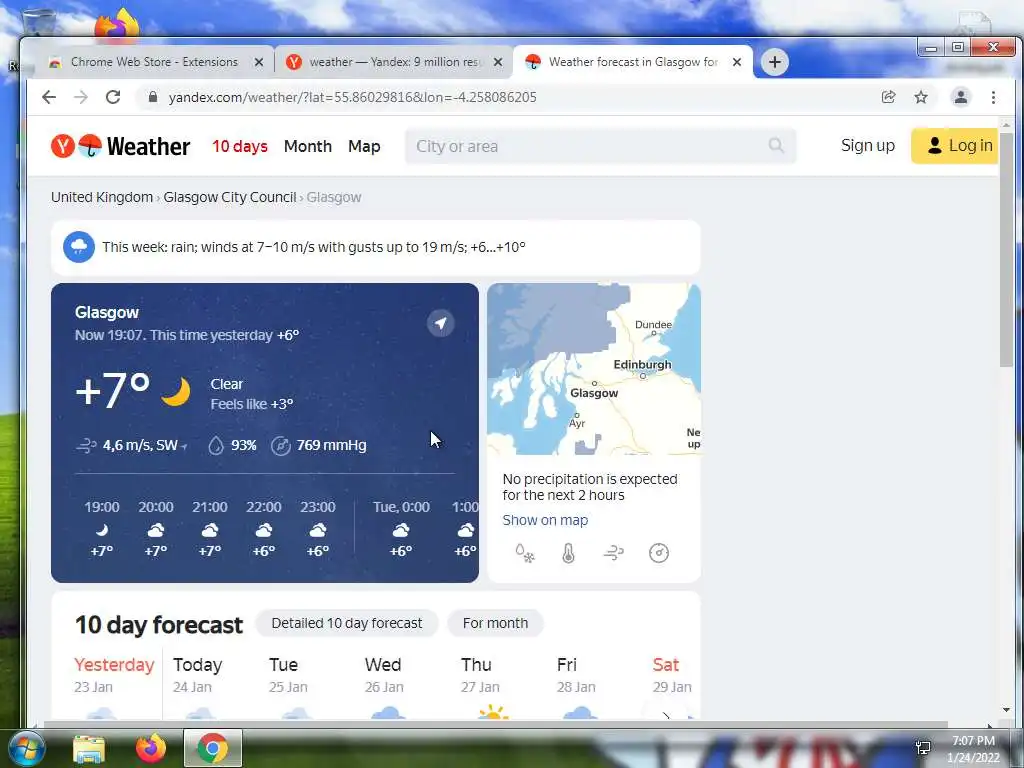This screenshot has width=1024, height=768.
Task: Click United Kingdom breadcrumb link
Action: pos(102,197)
